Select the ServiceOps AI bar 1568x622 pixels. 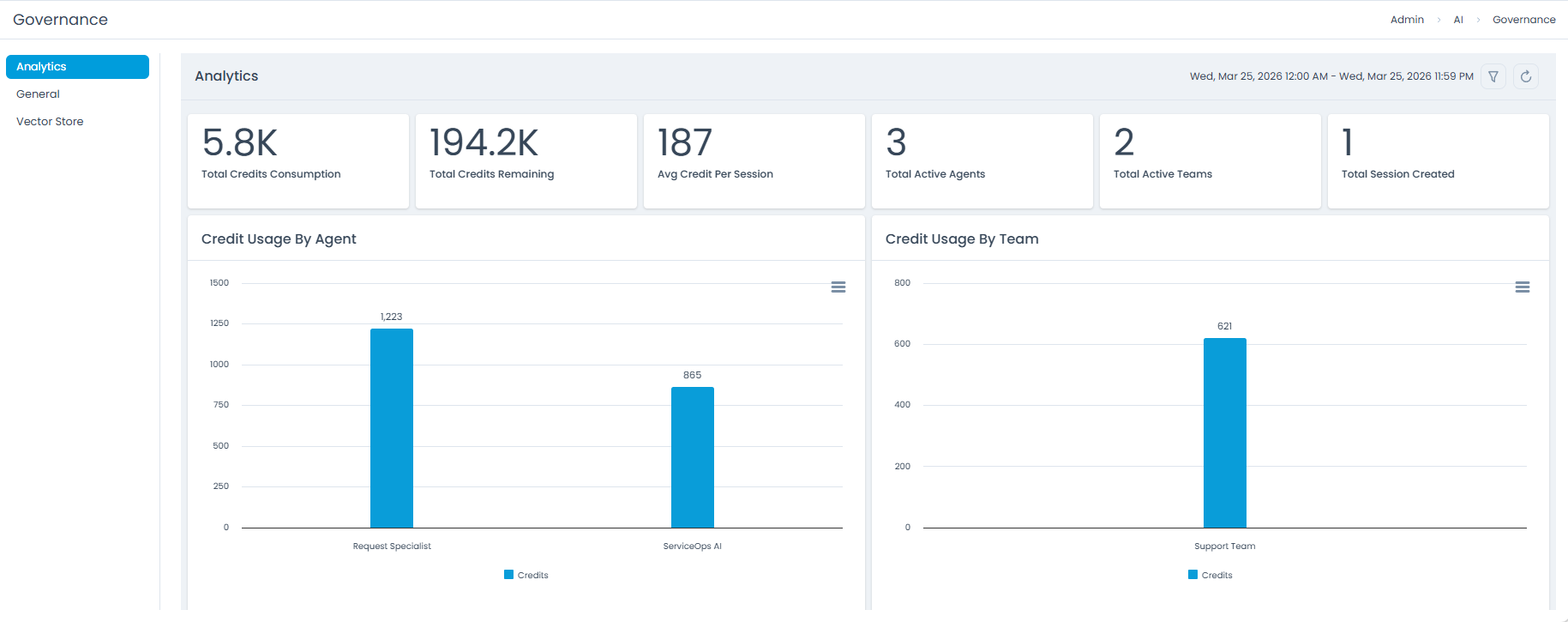(693, 457)
